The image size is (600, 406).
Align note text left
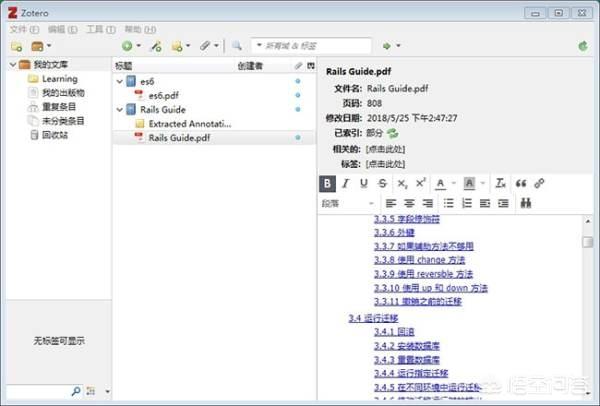click(391, 204)
